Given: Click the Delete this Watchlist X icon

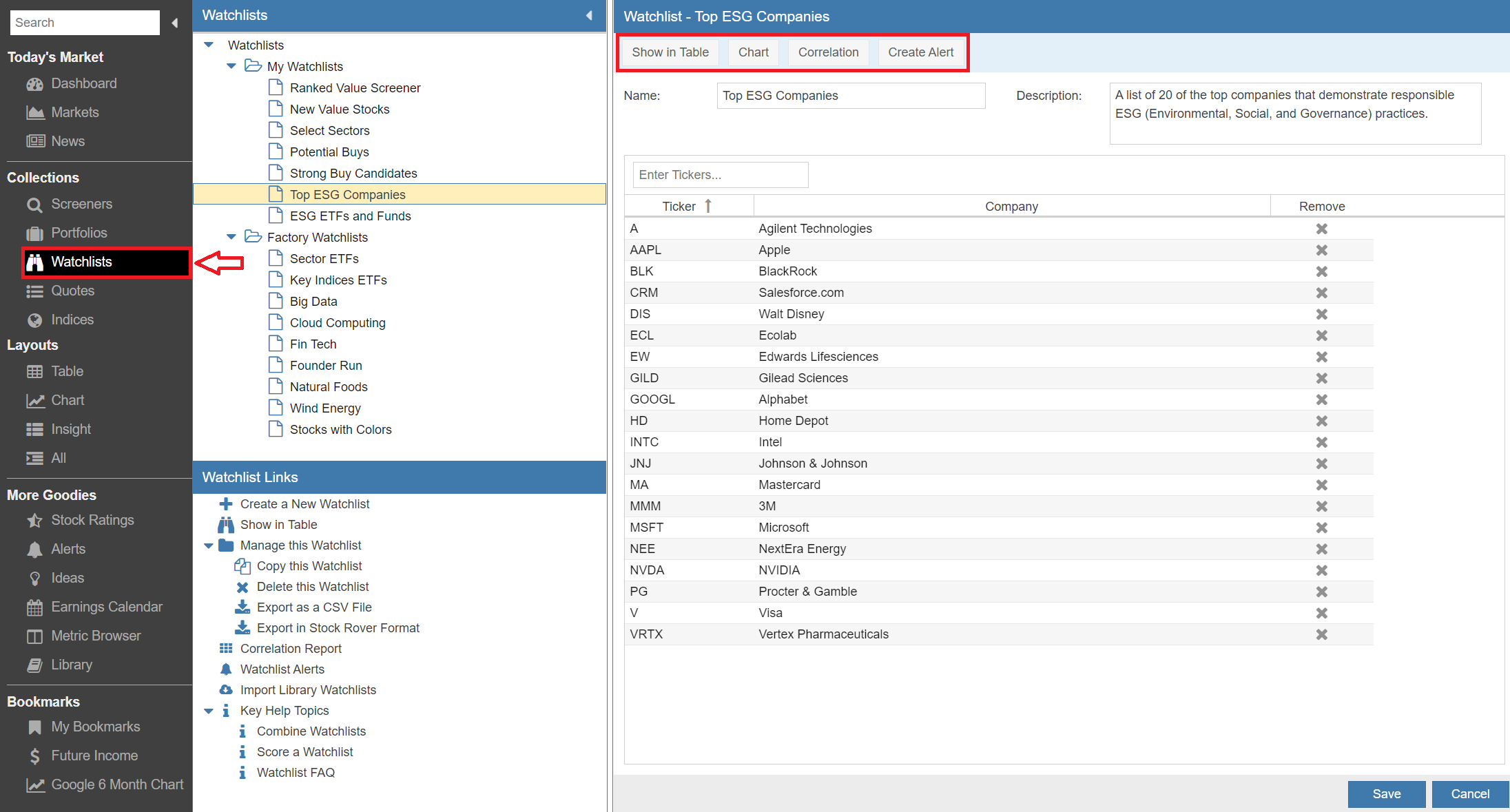Looking at the screenshot, I should point(242,587).
